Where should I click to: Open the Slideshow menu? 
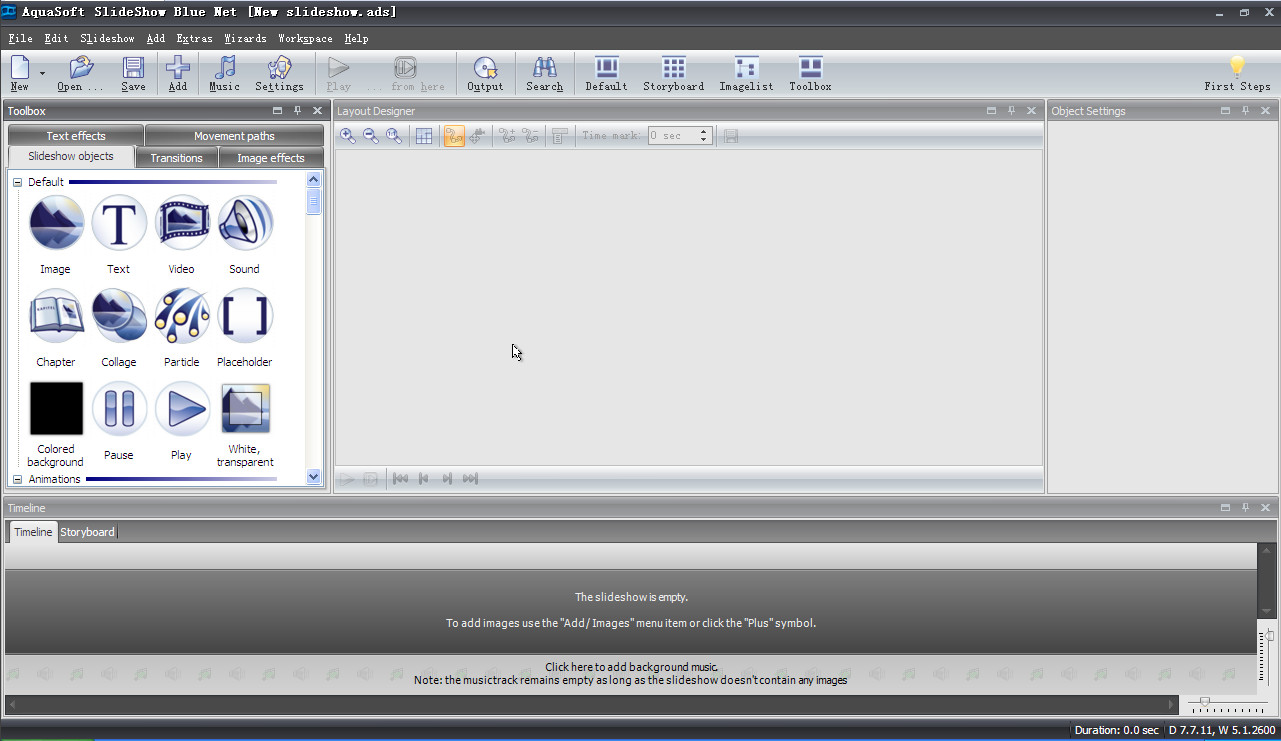(x=107, y=38)
